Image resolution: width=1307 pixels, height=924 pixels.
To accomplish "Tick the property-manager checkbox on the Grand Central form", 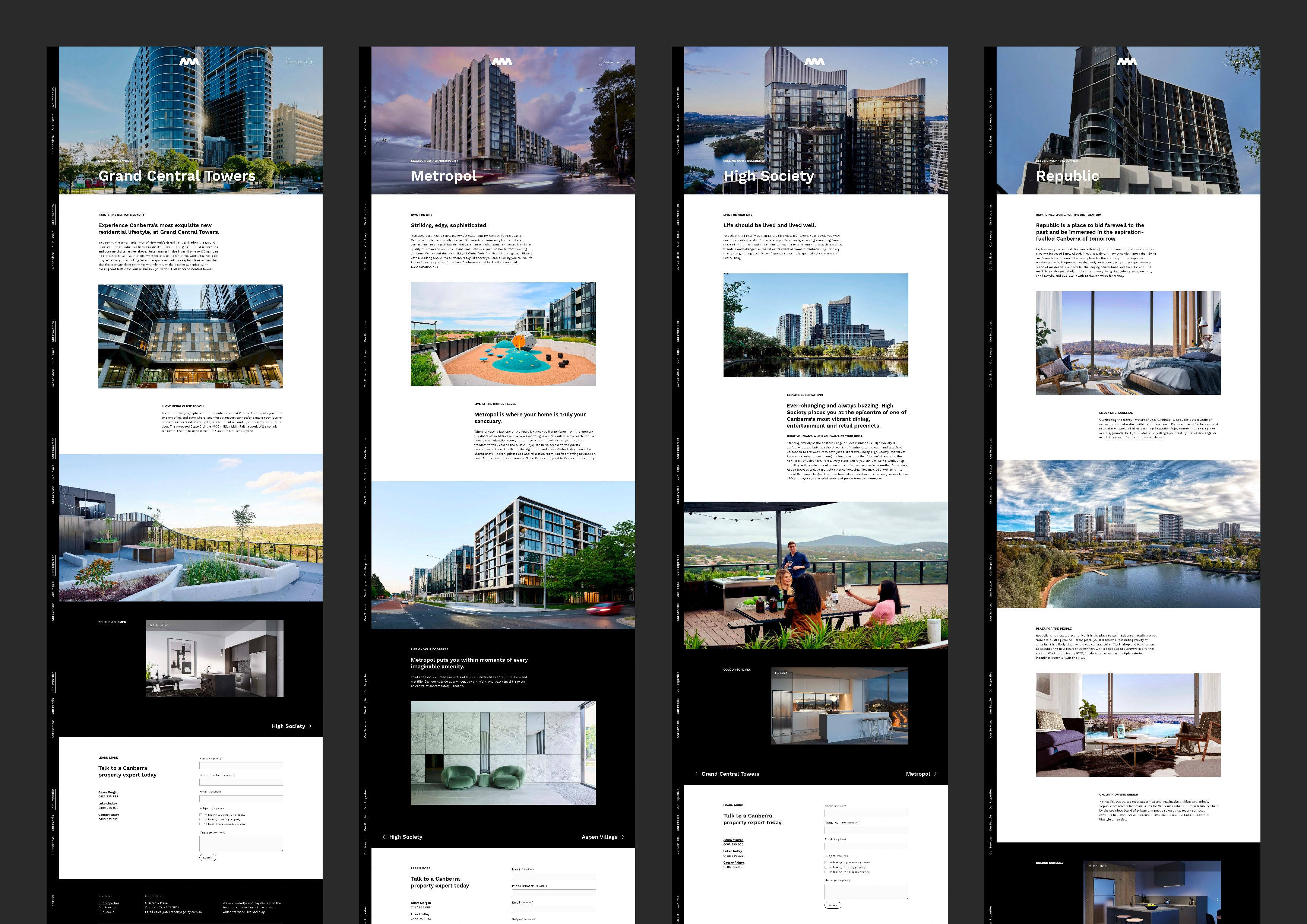I will [x=201, y=824].
